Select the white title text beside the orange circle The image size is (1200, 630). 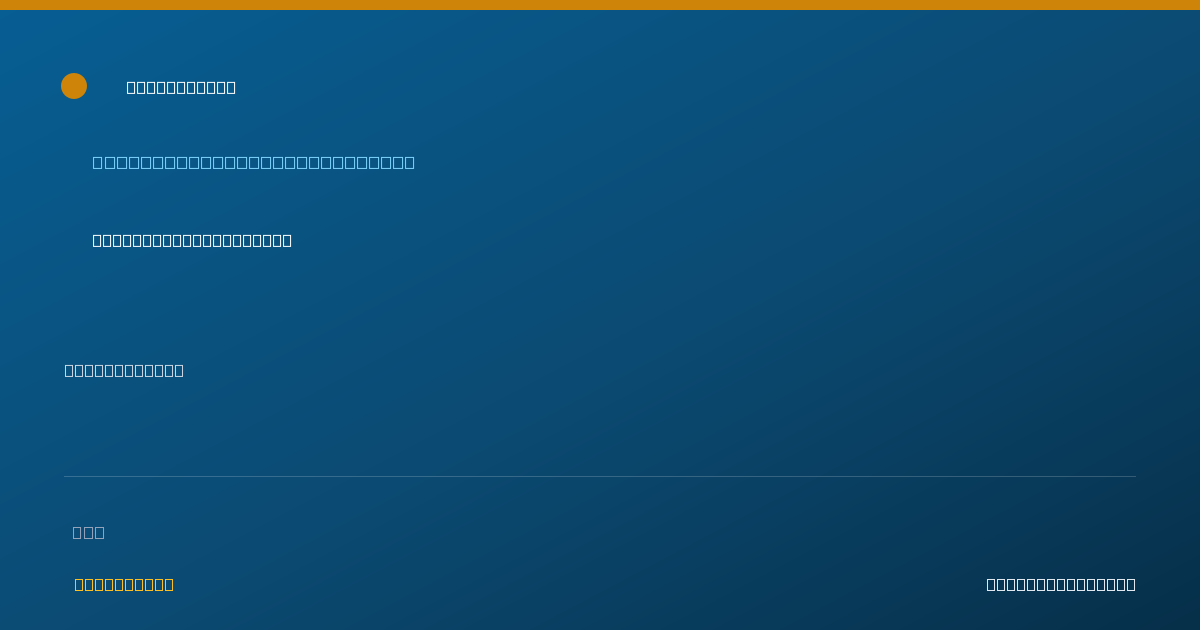(x=181, y=87)
